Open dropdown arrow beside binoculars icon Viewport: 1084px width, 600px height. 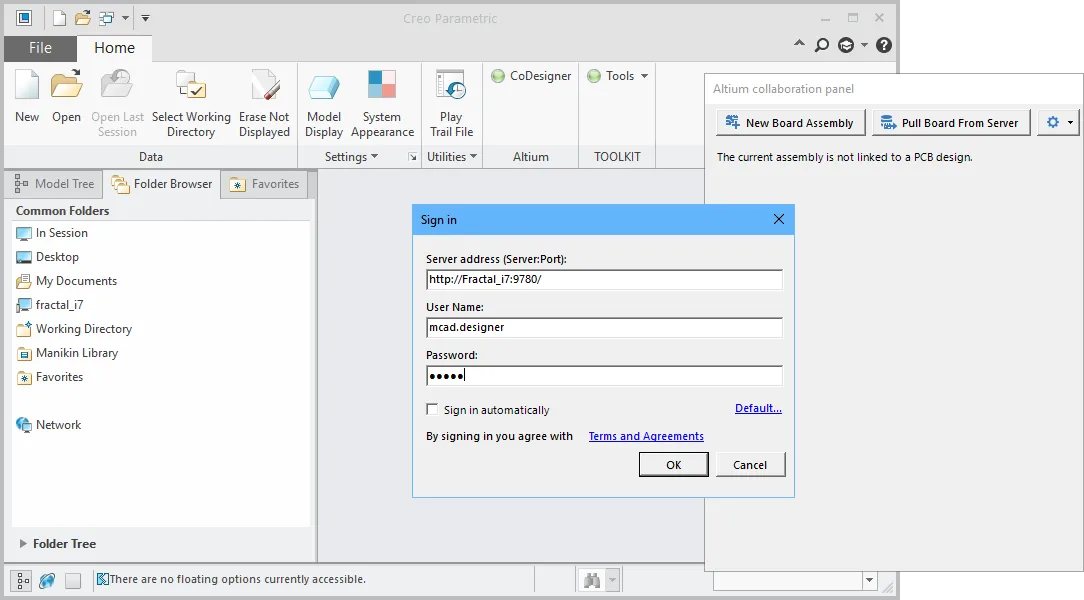pyautogui.click(x=612, y=580)
